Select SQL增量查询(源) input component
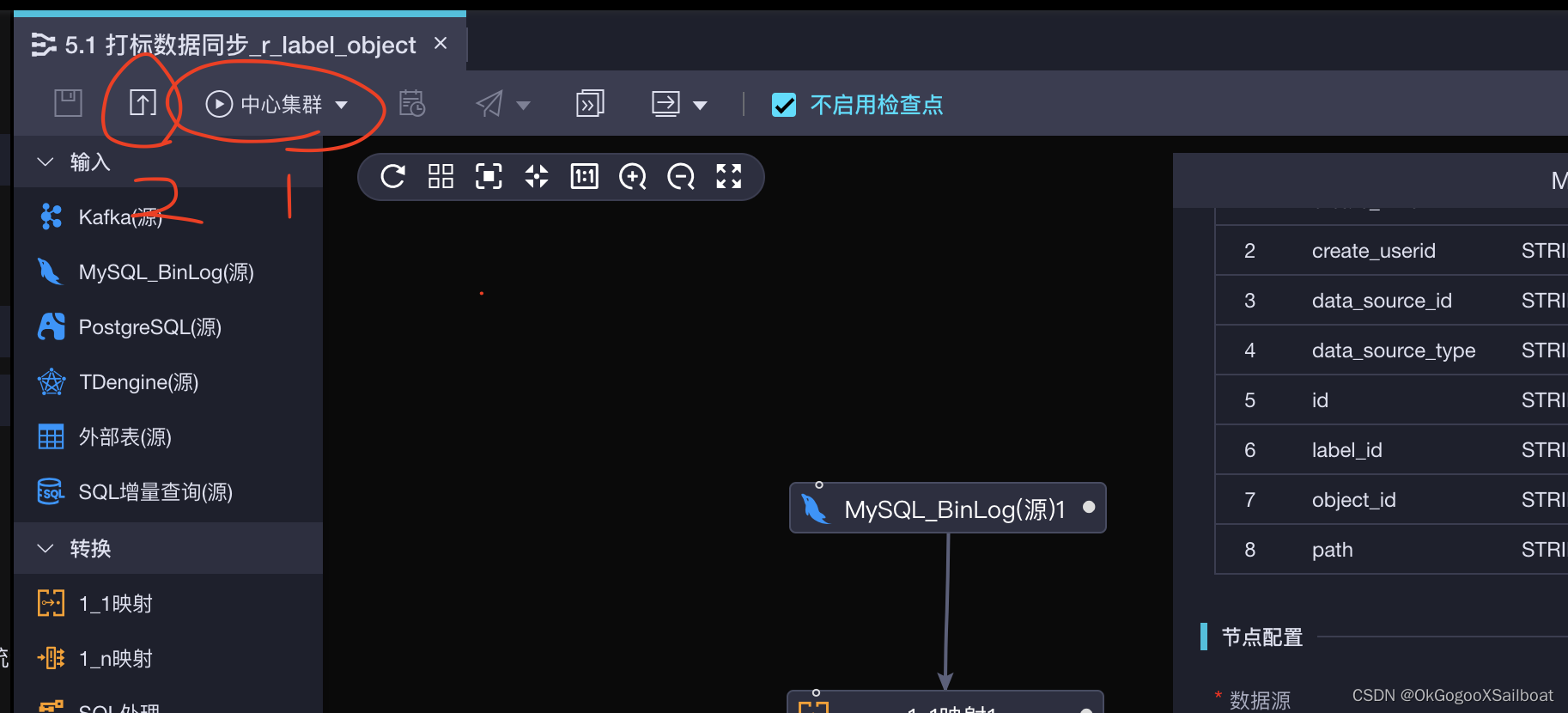Screen dimensions: 1568x713 click(167, 492)
